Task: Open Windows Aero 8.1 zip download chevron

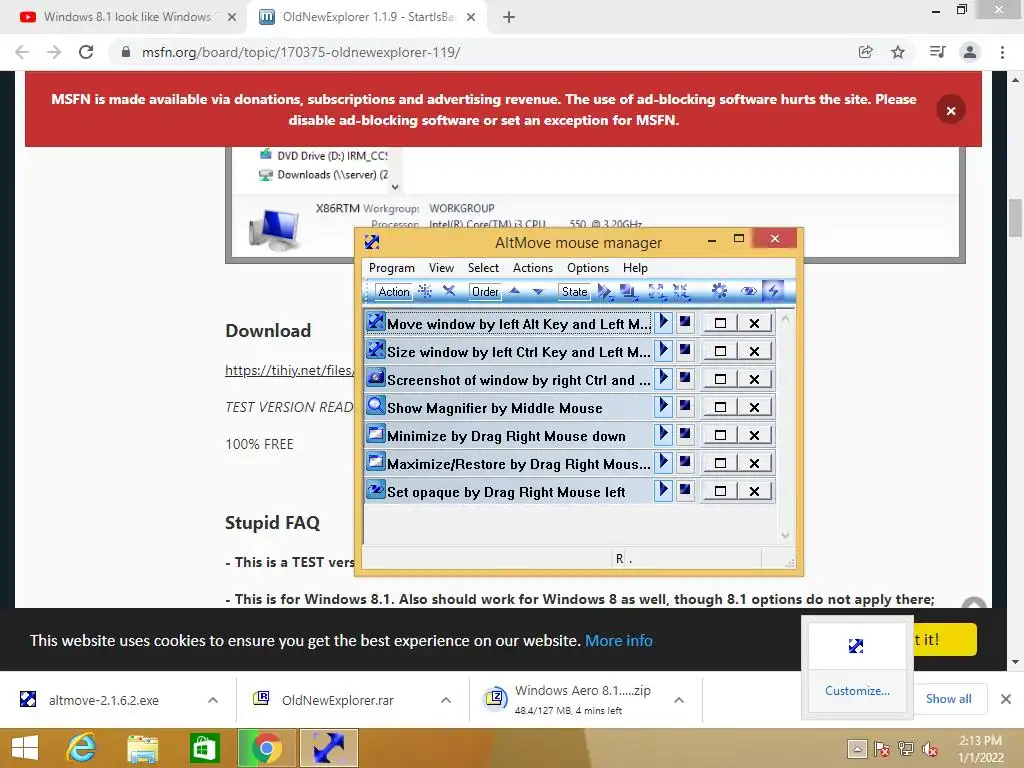Action: click(679, 700)
